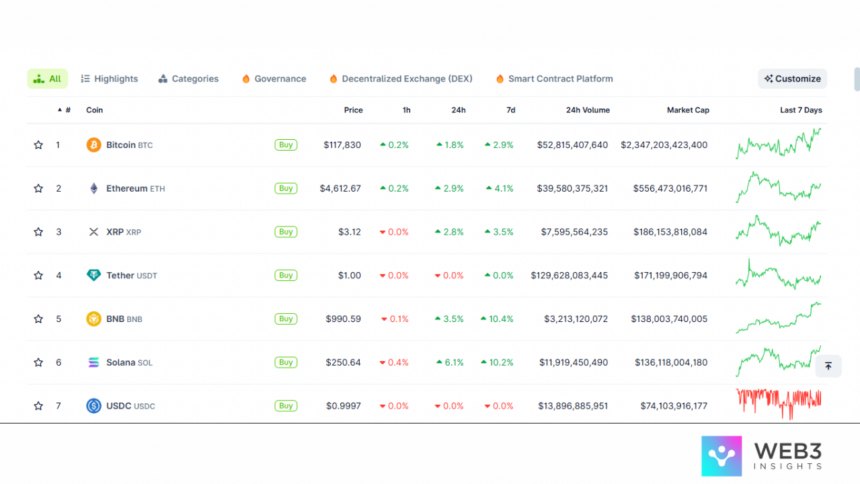Click the Solana logo icon
860x484 pixels.
94,362
